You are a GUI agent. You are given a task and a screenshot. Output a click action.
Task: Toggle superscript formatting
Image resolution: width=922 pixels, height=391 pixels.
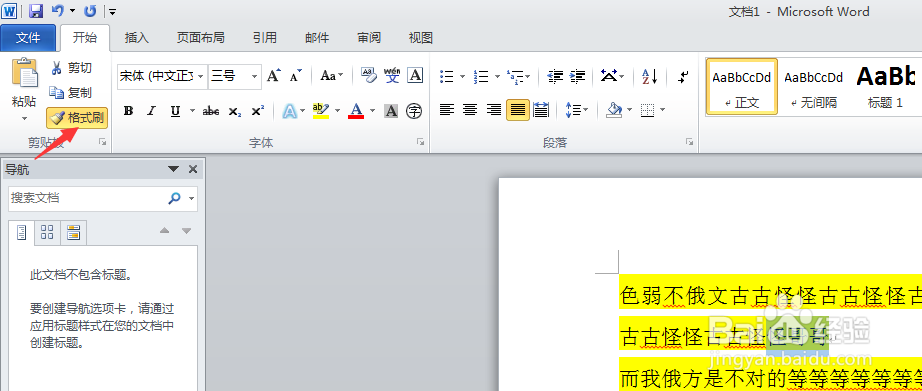[258, 111]
